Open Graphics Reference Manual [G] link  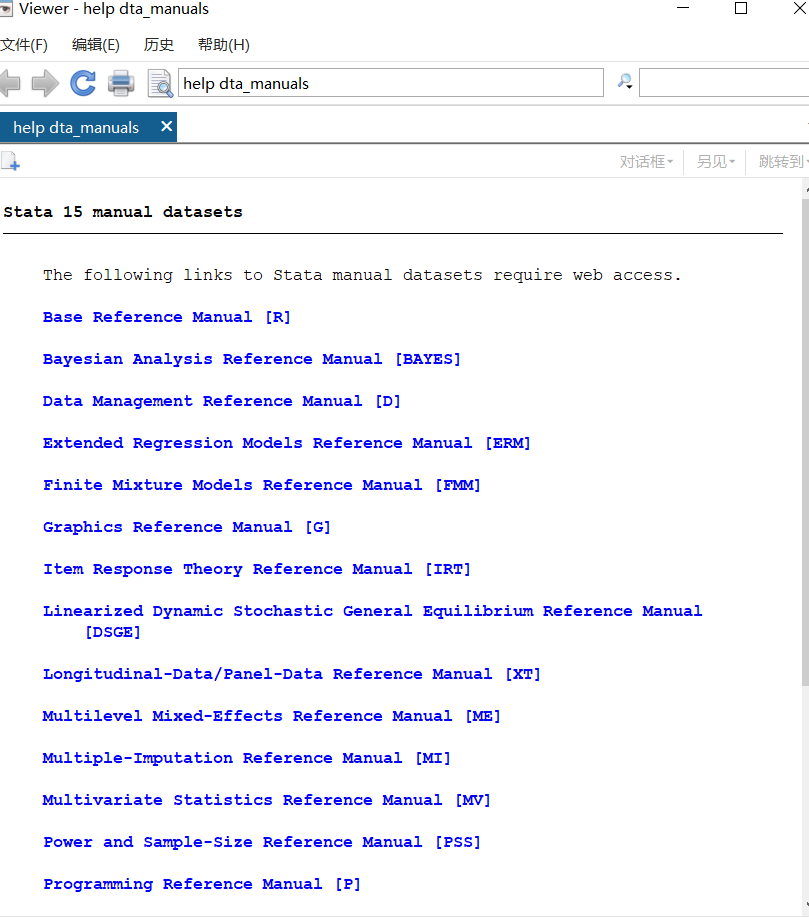click(187, 528)
